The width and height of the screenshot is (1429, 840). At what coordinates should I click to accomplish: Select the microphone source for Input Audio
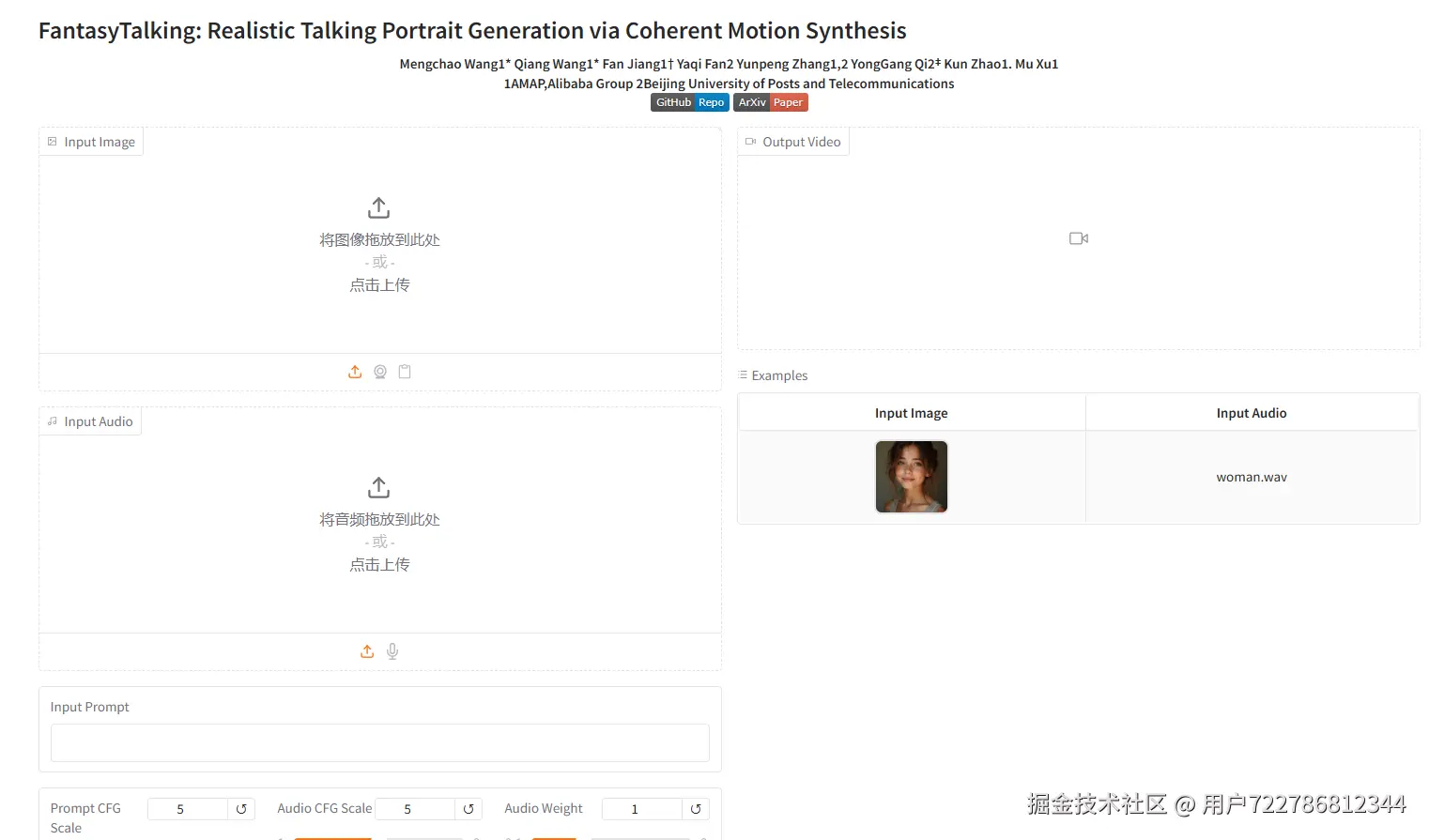pyautogui.click(x=392, y=651)
